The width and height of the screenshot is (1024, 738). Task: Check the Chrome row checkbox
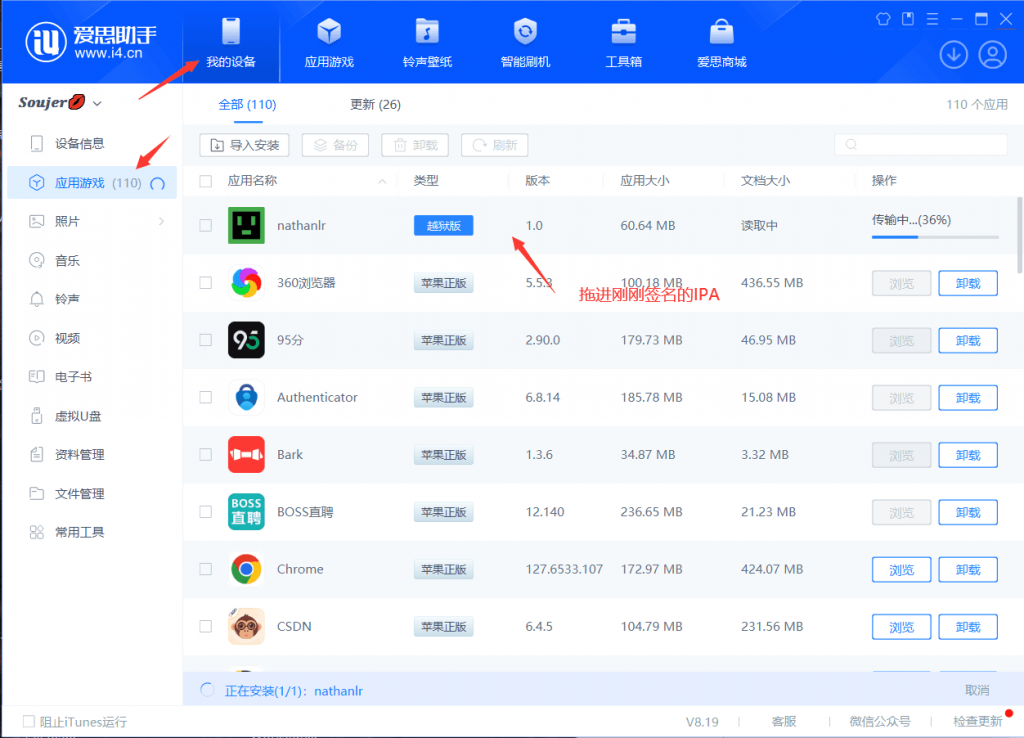[206, 569]
